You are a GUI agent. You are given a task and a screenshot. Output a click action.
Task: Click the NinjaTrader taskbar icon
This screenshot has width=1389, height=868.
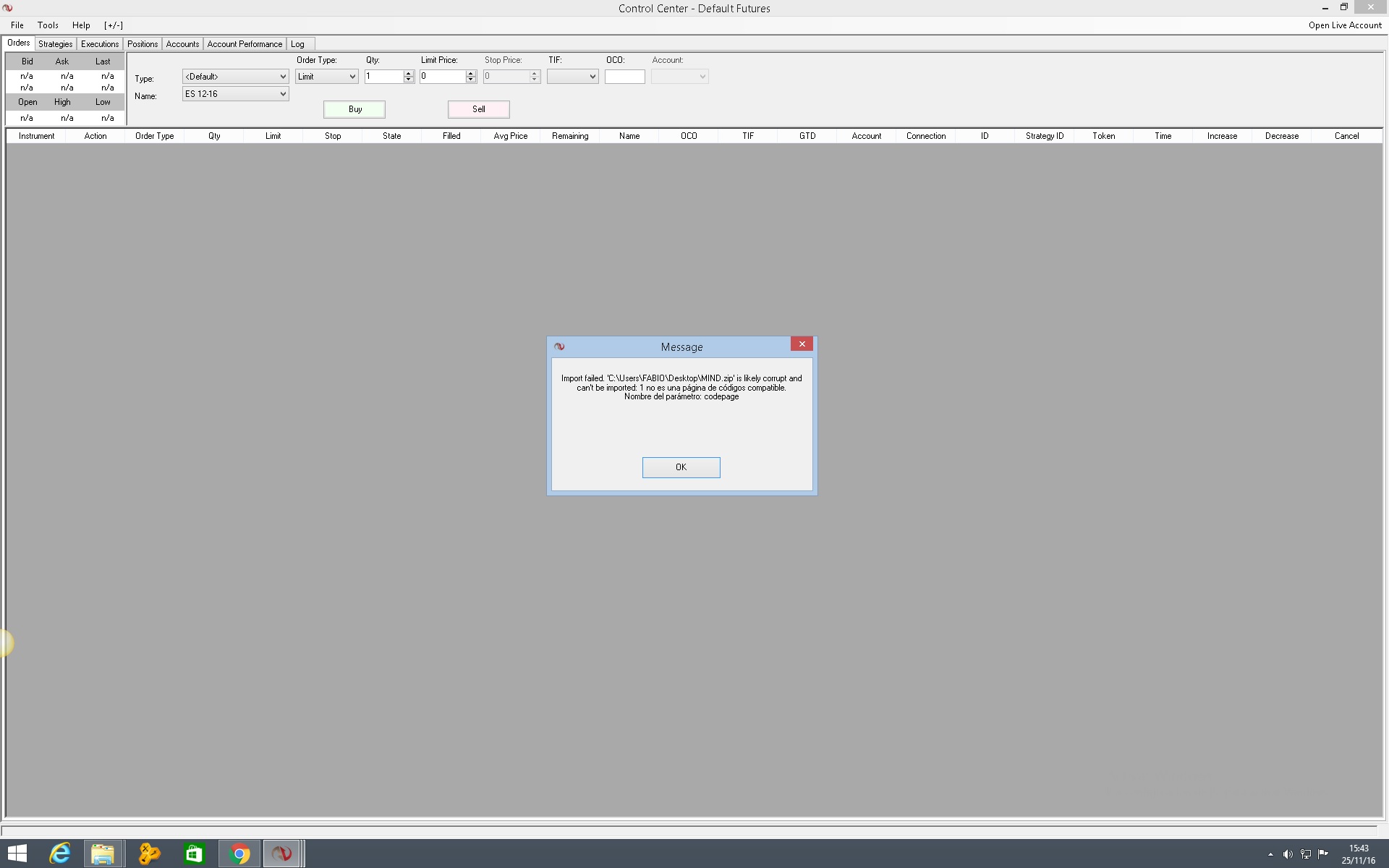[281, 854]
